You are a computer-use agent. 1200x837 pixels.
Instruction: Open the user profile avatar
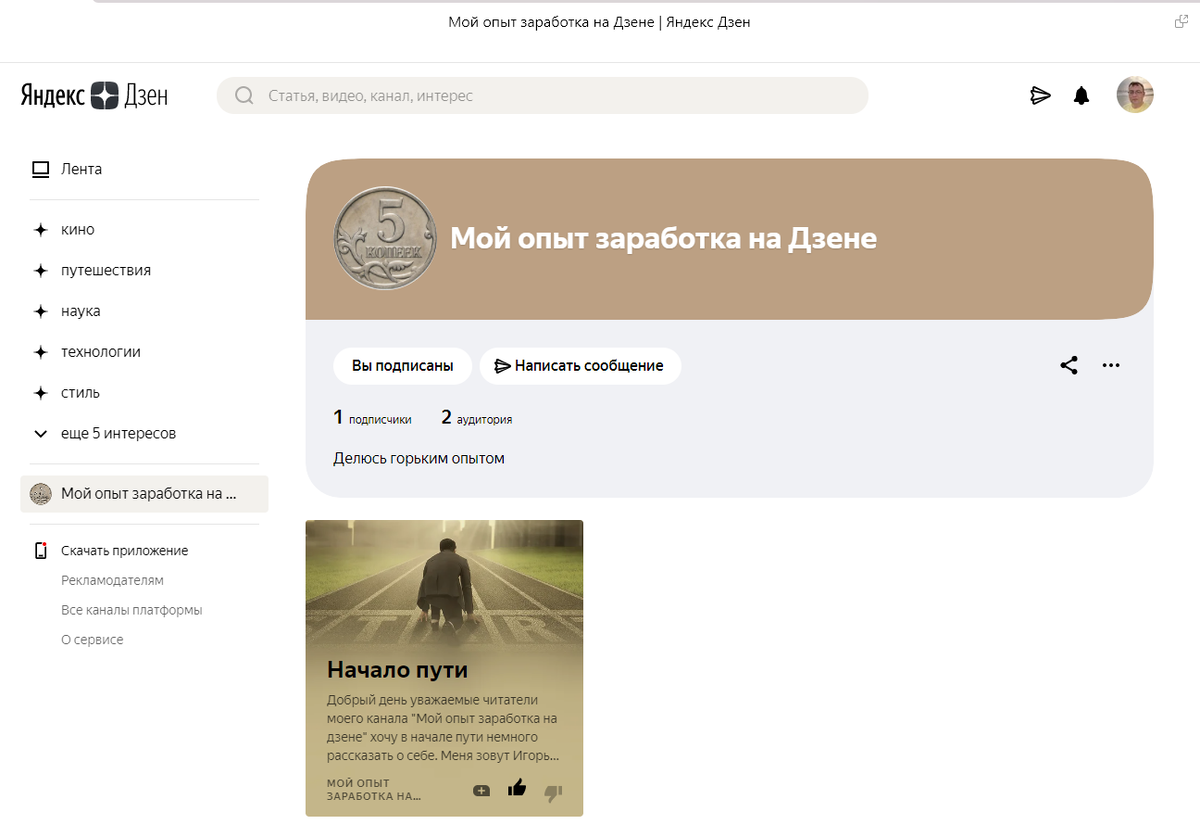1135,95
